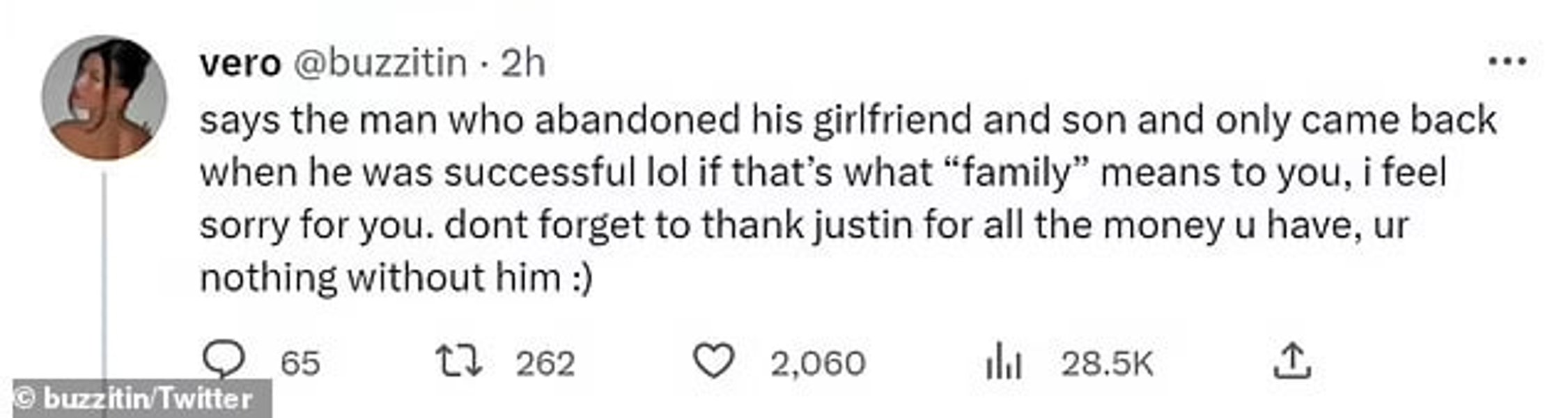Click the vertical thread line below avatar
The width and height of the screenshot is (1568, 418).
pos(104,279)
